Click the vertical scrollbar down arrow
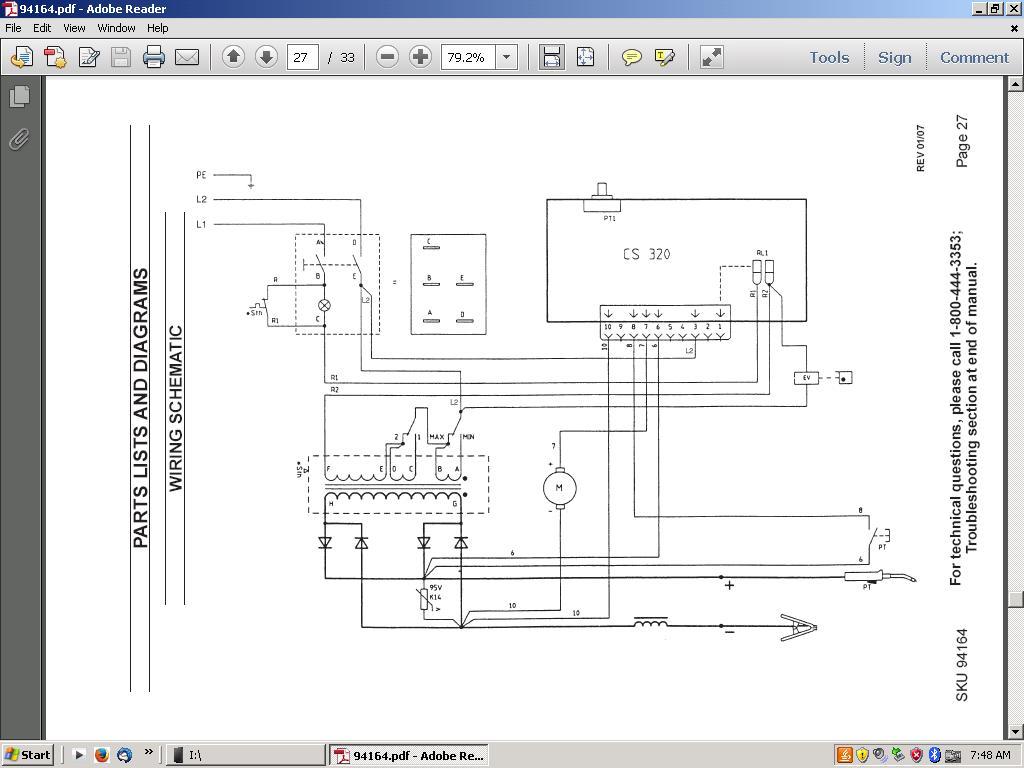Image resolution: width=1024 pixels, height=768 pixels. 1015,731
